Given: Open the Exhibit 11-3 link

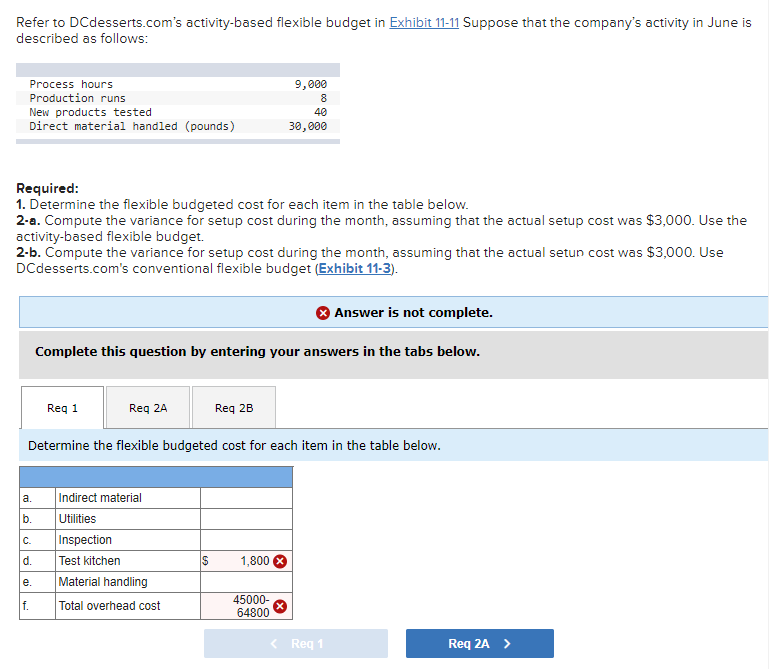Looking at the screenshot, I should pos(355,268).
